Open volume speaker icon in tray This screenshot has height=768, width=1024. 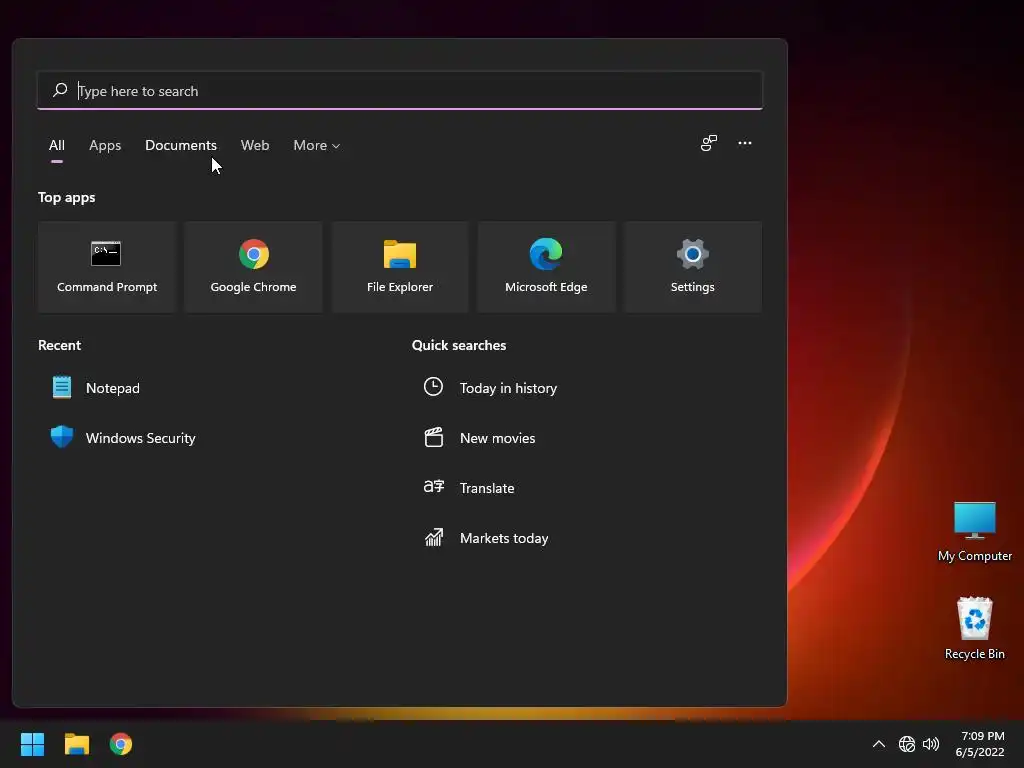click(x=931, y=744)
